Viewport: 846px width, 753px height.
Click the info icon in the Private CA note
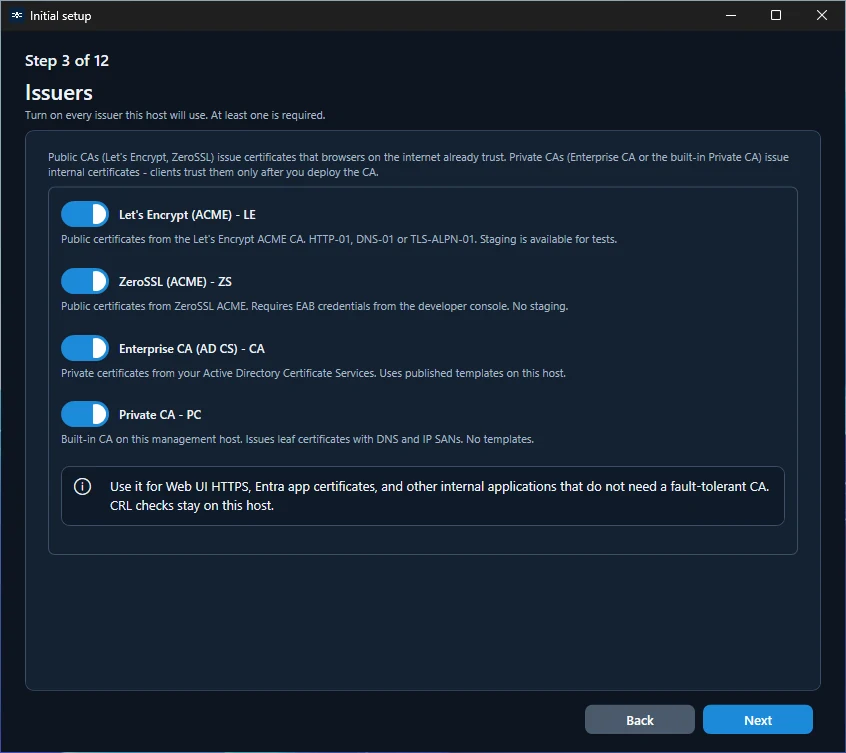click(83, 487)
